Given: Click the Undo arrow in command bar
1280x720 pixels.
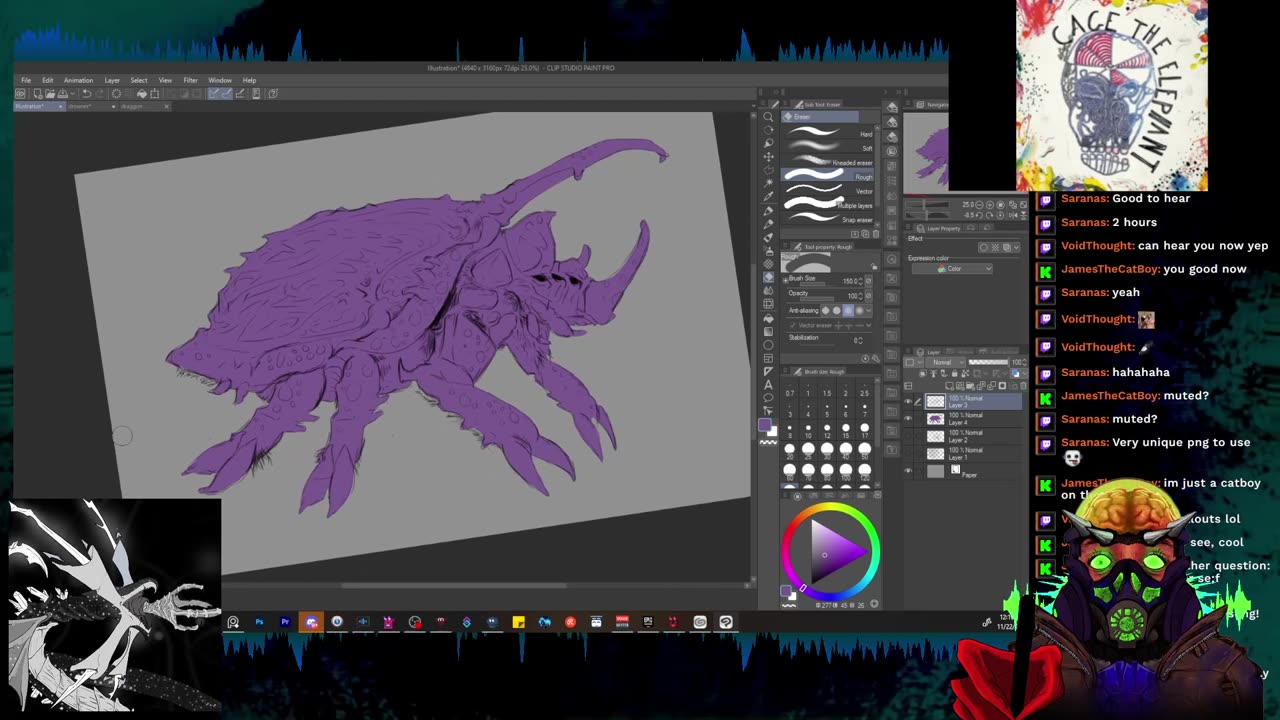Looking at the screenshot, I should pyautogui.click(x=86, y=94).
